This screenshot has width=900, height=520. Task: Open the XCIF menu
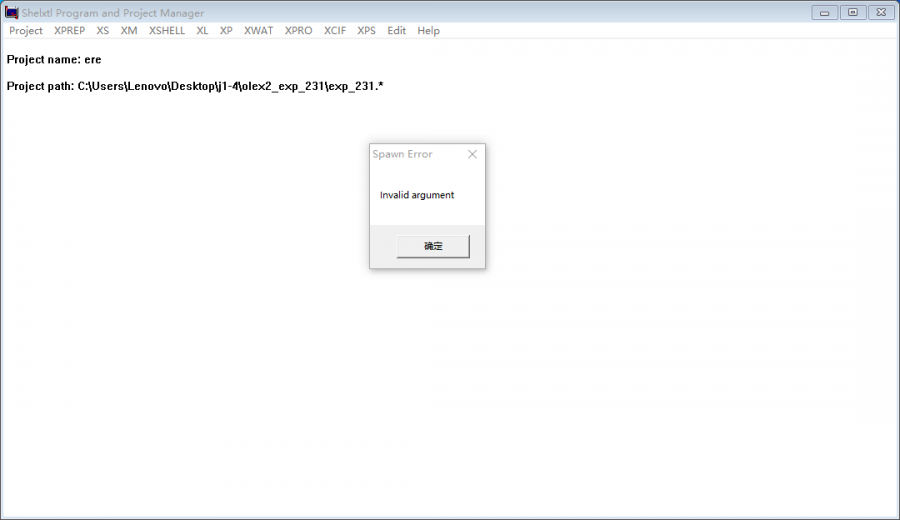[335, 31]
